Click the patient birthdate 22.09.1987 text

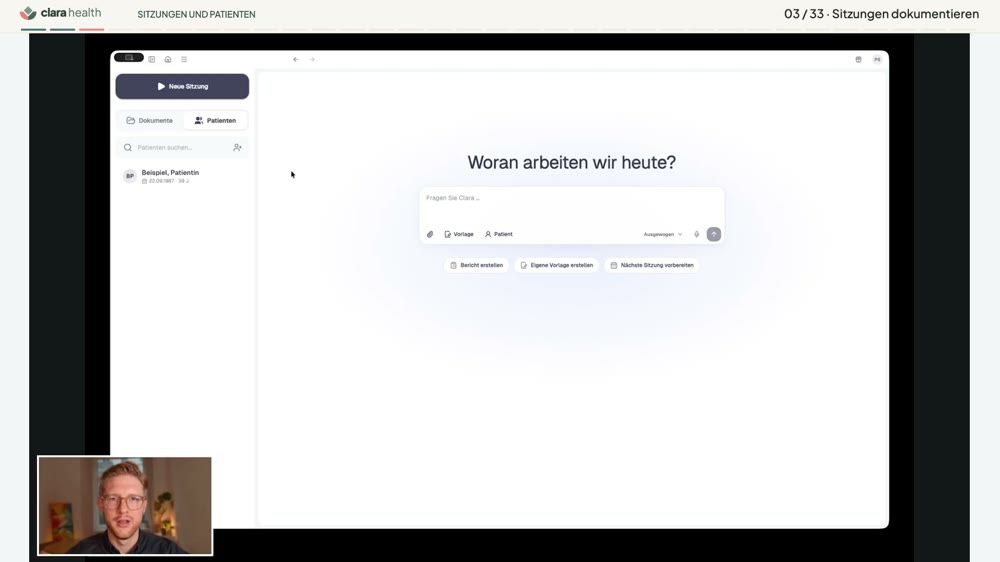[161, 181]
